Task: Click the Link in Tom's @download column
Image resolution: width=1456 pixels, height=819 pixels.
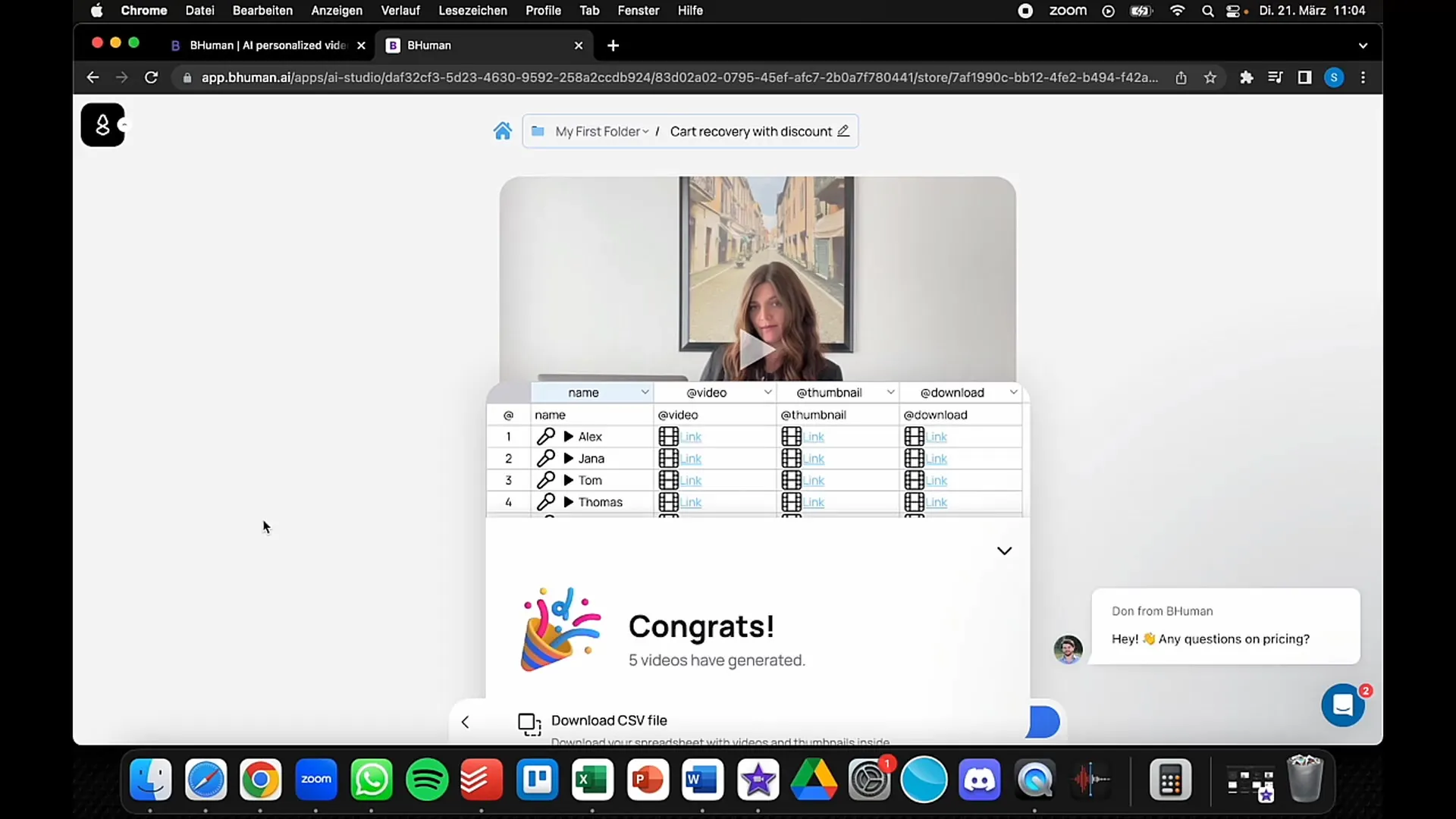Action: (x=936, y=480)
